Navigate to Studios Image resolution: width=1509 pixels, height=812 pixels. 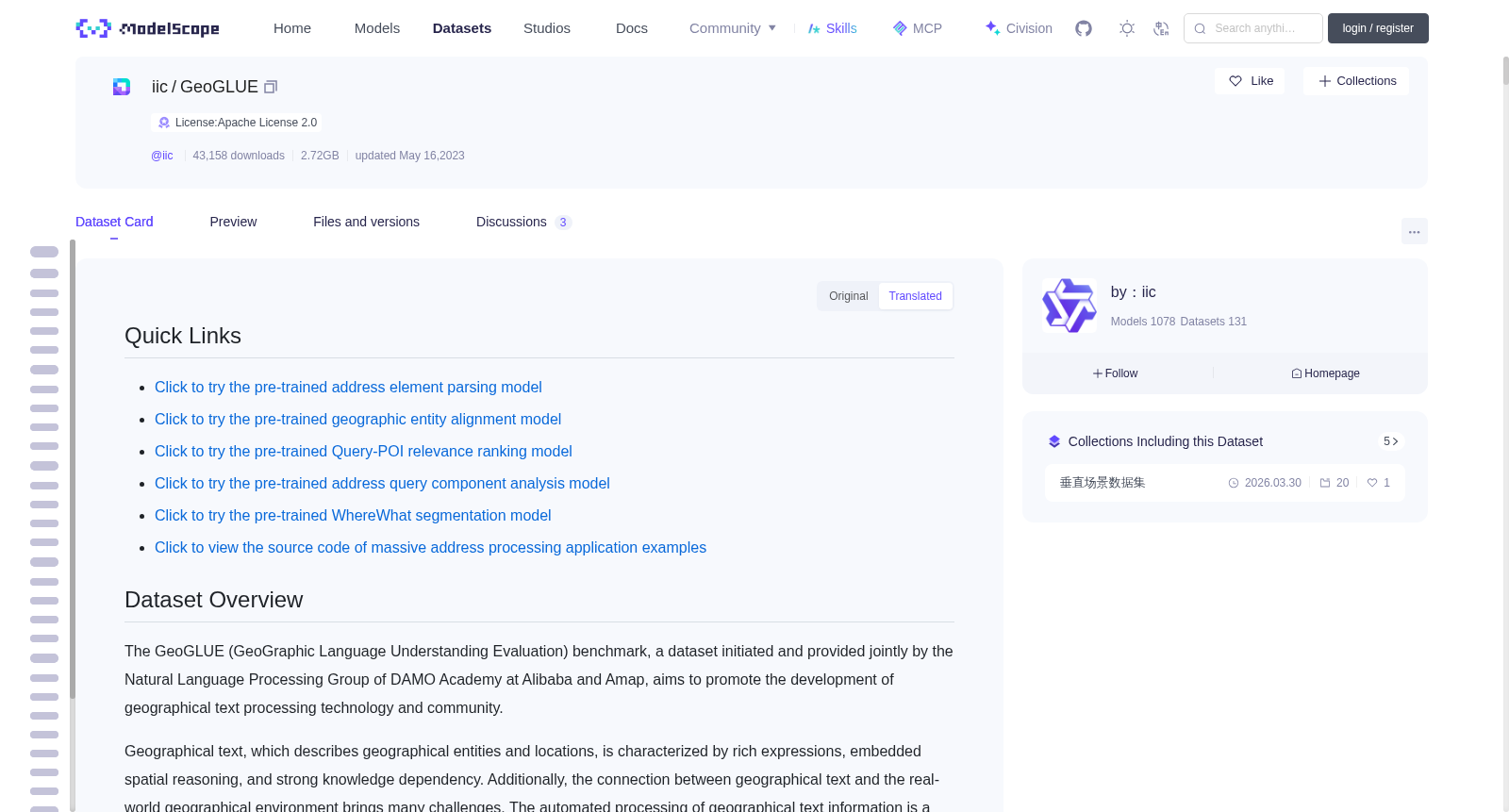tap(547, 28)
